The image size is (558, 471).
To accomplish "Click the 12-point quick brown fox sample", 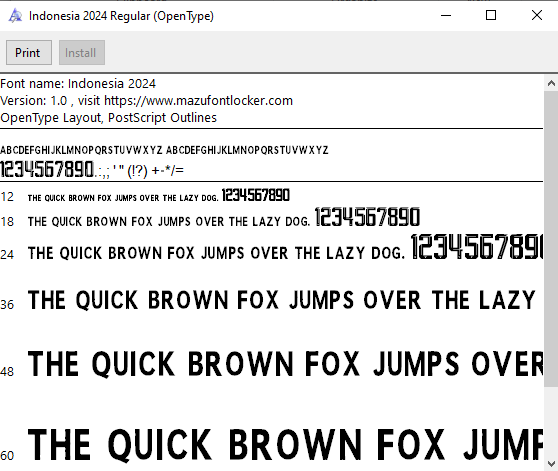I will [159, 196].
